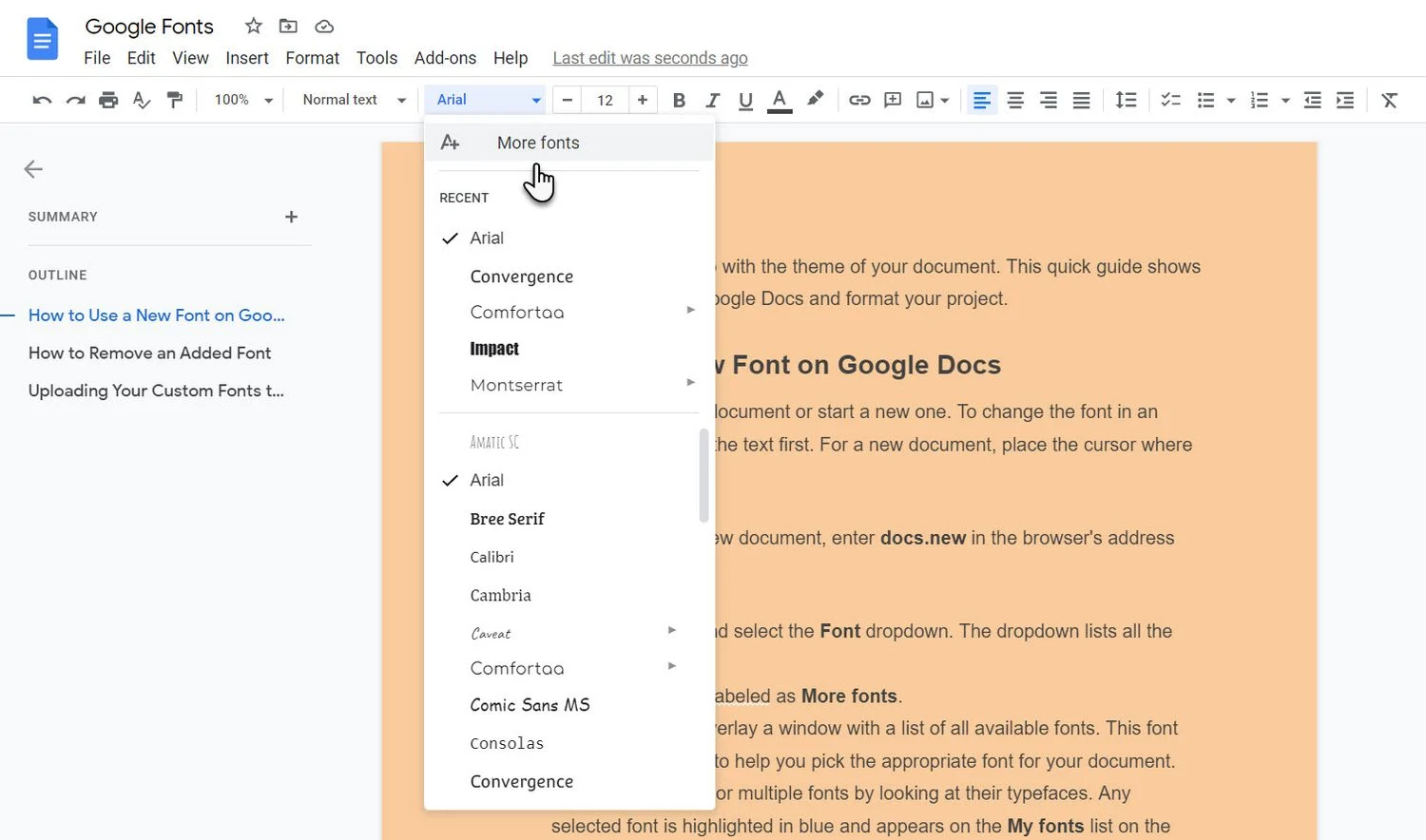This screenshot has width=1426, height=840.
Task: Increase font size with plus button
Action: (643, 100)
